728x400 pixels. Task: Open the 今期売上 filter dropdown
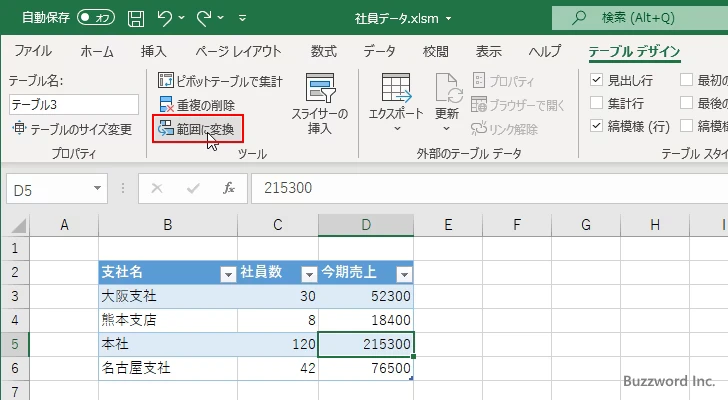click(404, 275)
